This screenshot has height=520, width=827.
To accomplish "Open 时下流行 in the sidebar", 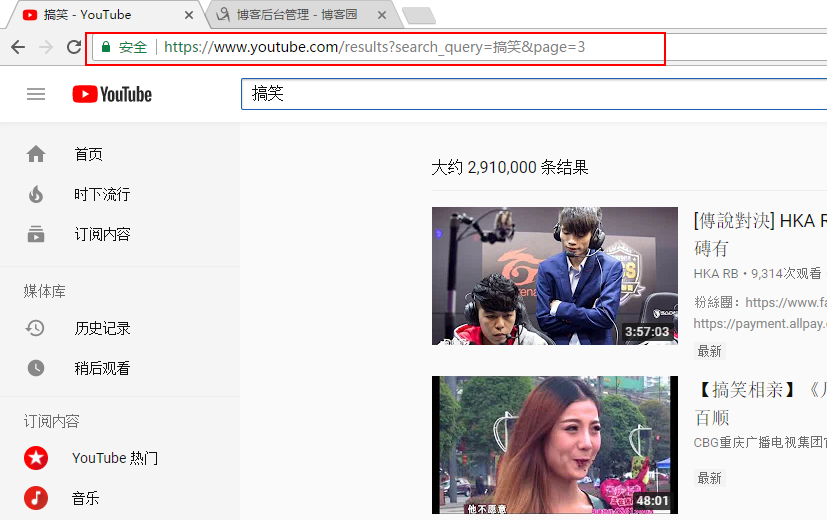I will click(102, 194).
